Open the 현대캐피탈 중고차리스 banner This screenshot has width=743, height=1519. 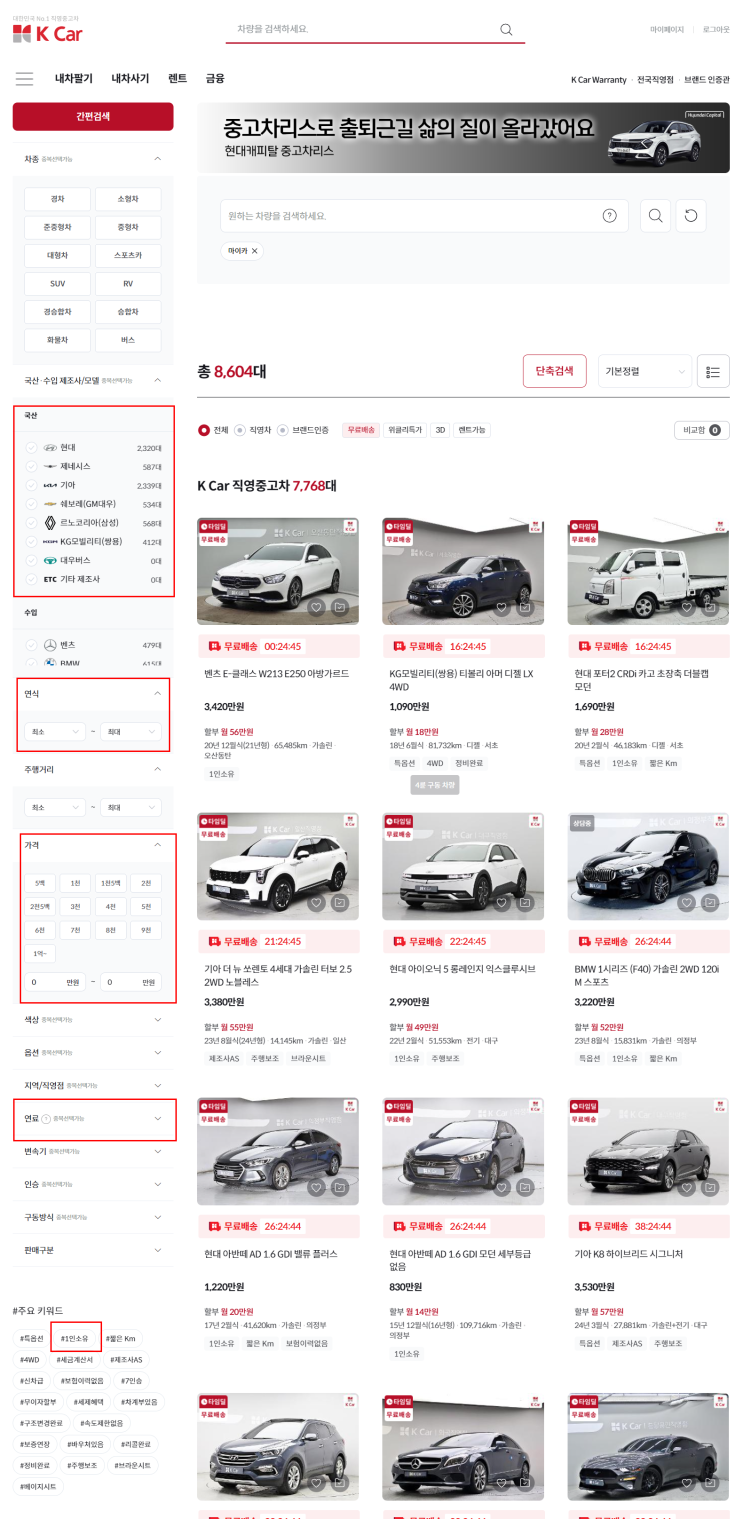tap(463, 137)
